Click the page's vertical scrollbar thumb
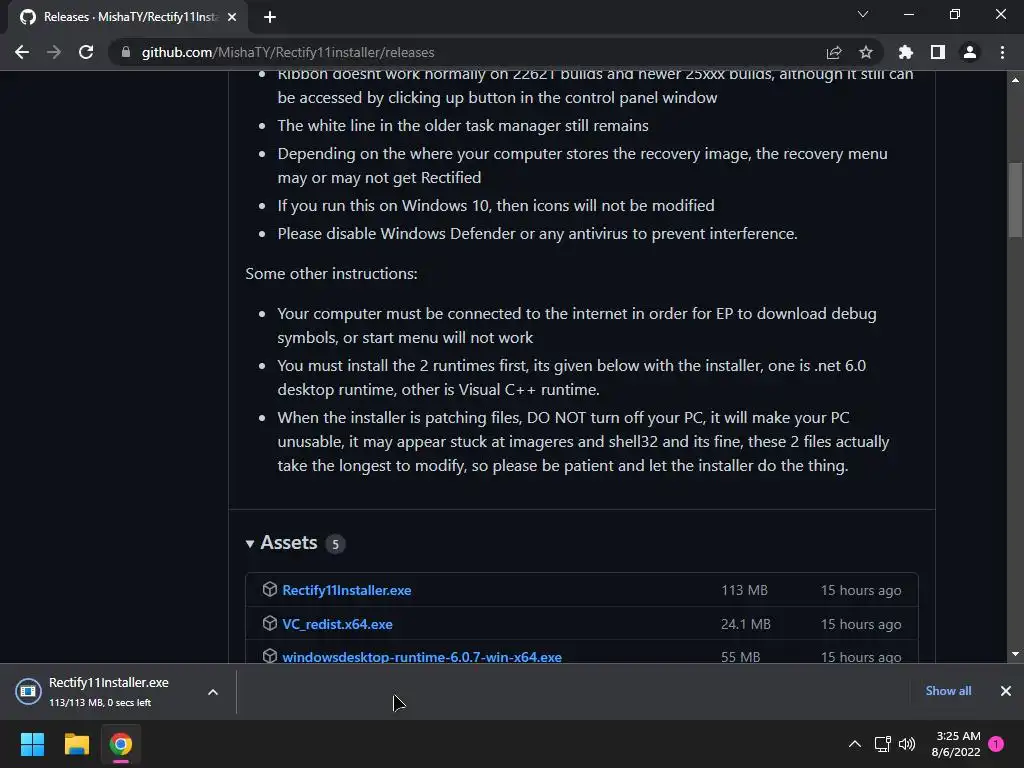This screenshot has height=768, width=1024. pyautogui.click(x=1015, y=199)
